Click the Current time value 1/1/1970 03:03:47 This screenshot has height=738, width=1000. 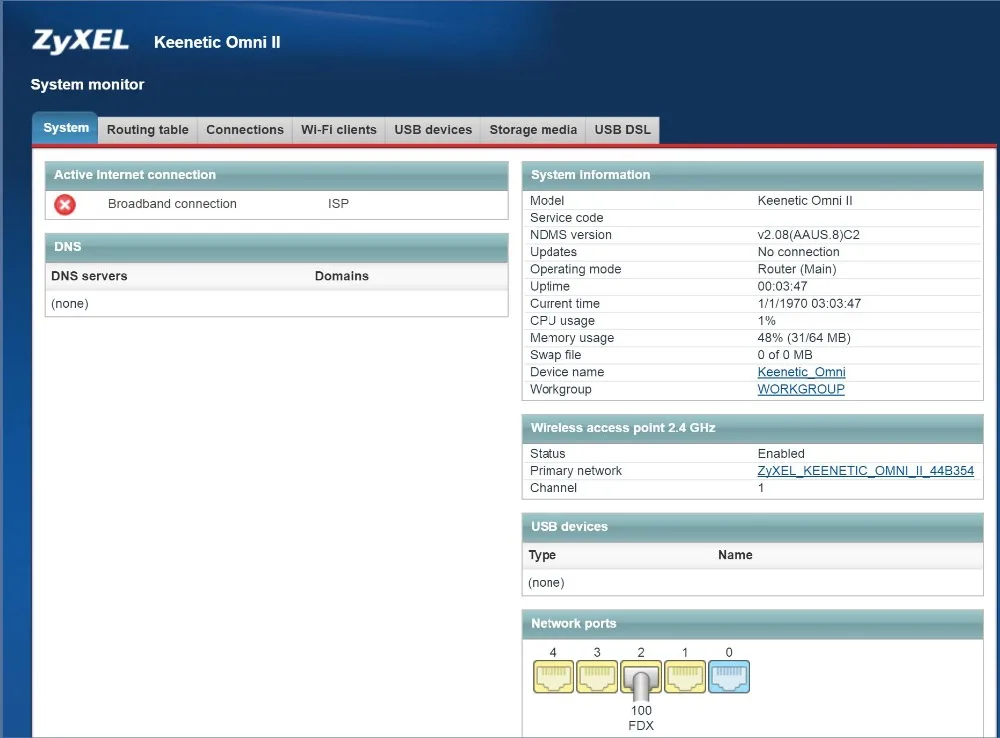809,304
